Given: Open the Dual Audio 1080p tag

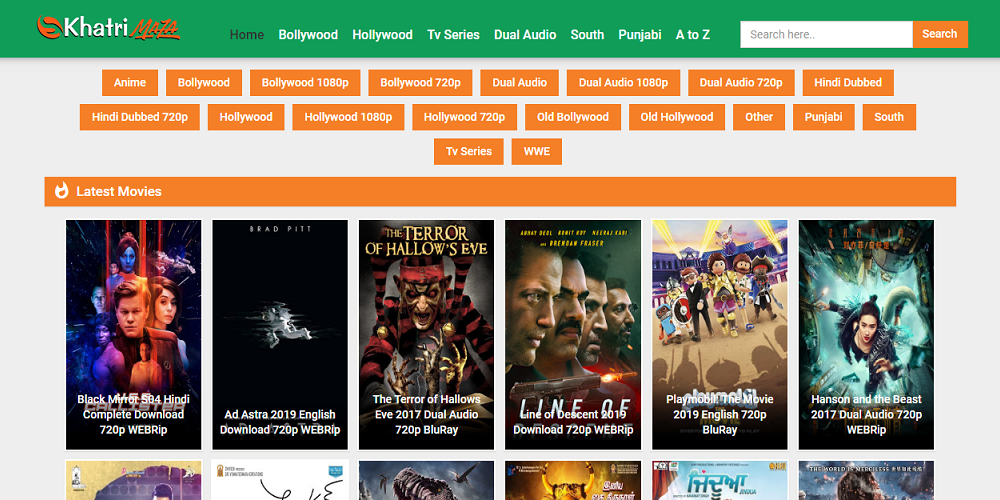Looking at the screenshot, I should point(623,82).
